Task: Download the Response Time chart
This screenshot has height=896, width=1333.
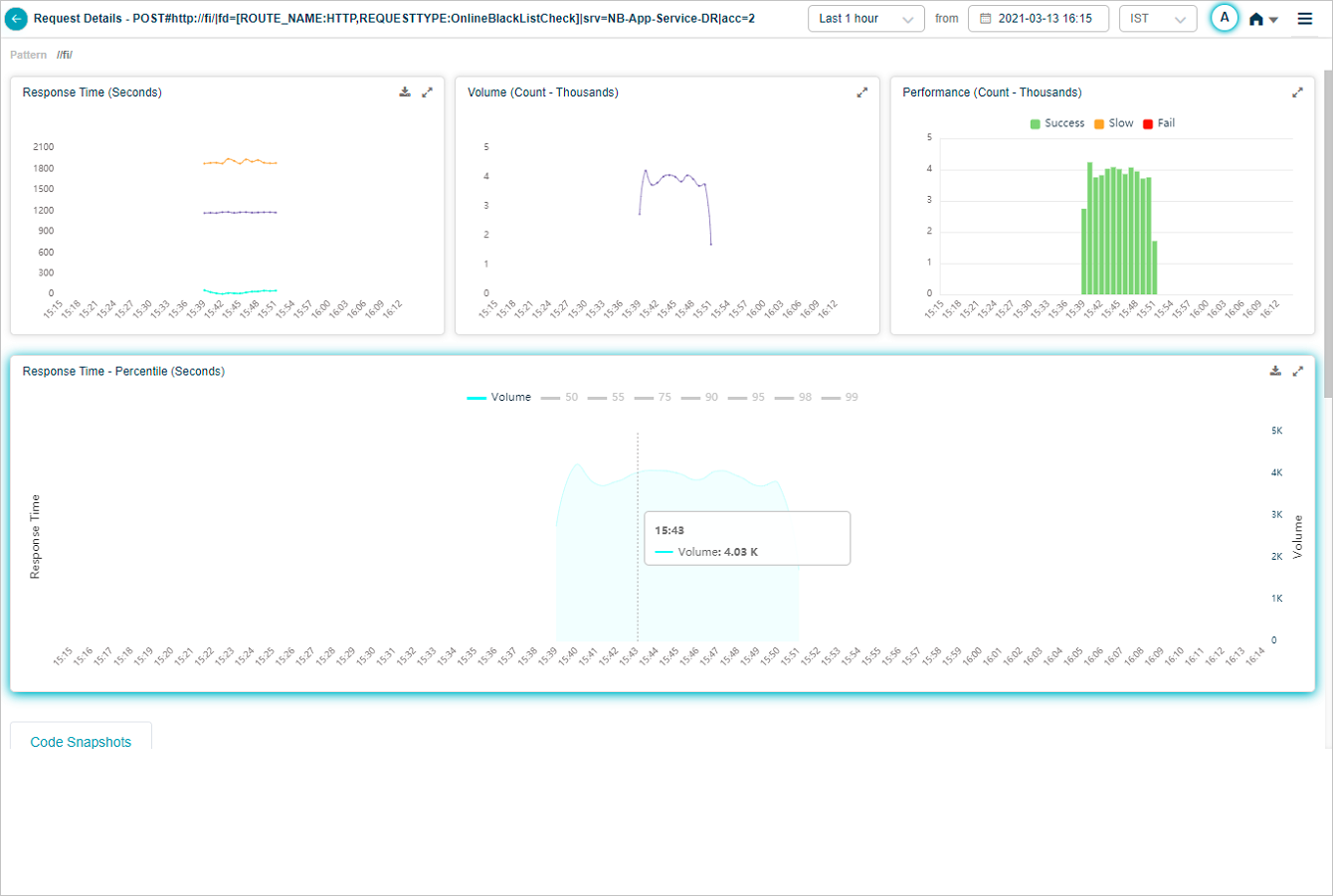Action: coord(405,92)
